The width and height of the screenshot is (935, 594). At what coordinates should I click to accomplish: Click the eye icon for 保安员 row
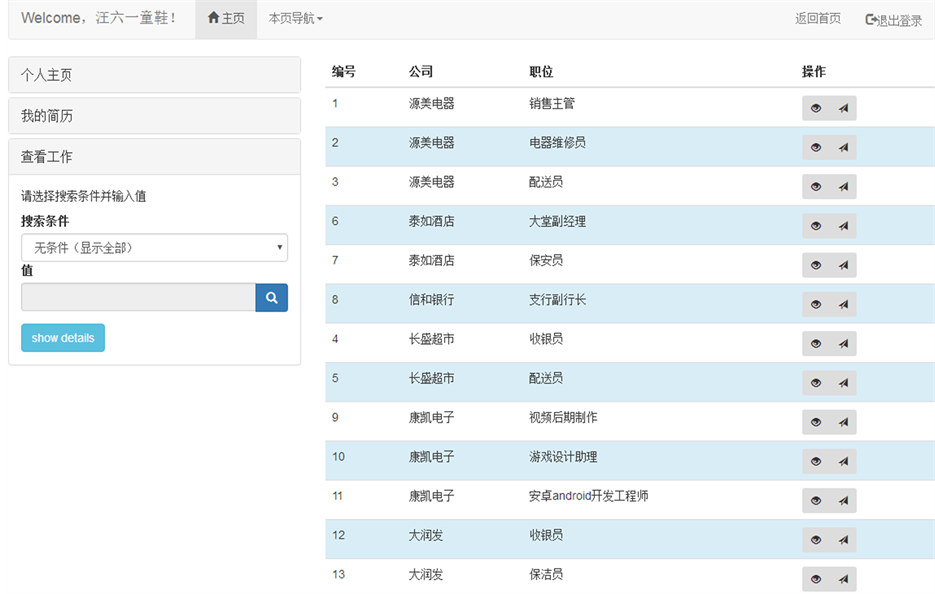(x=816, y=265)
